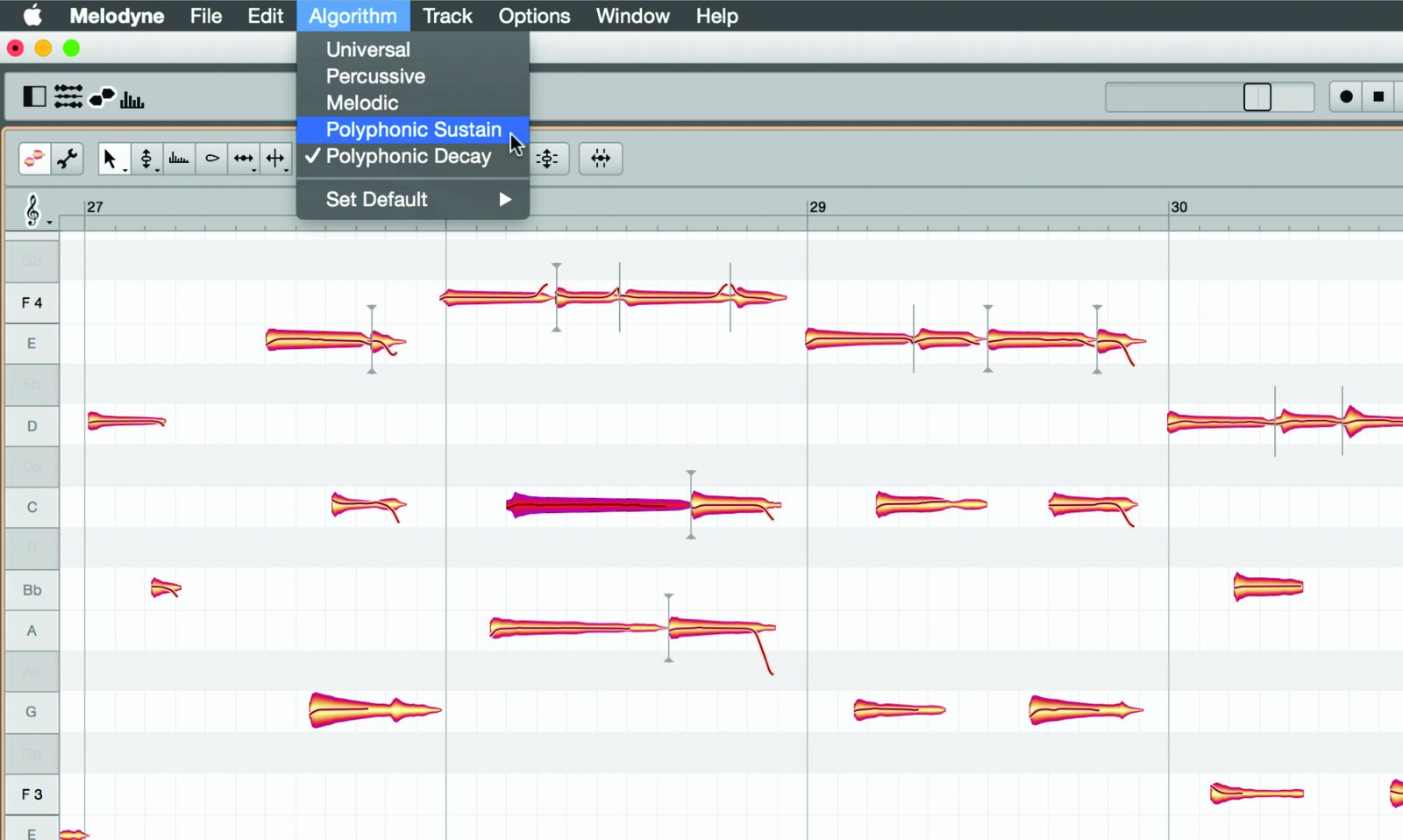Viewport: 1403px width, 840px height.
Task: Click the Correct Pitch macro button
Action: (548, 159)
